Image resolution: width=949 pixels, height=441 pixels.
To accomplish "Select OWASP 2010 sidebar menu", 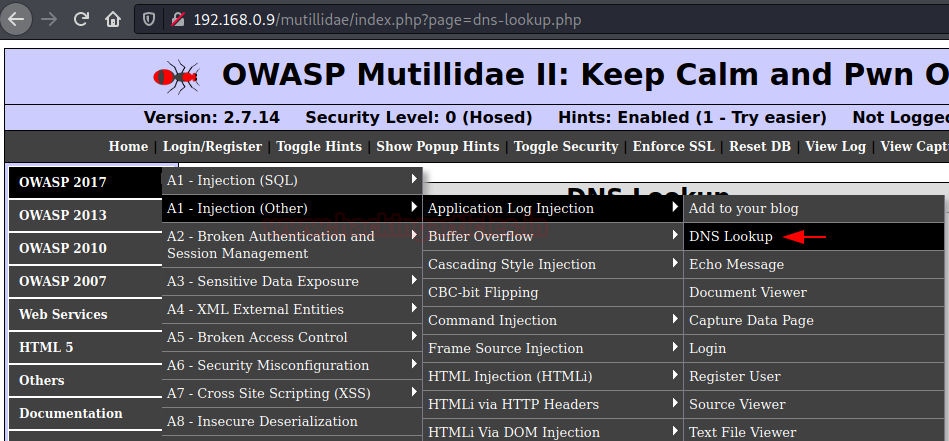I will [x=85, y=248].
